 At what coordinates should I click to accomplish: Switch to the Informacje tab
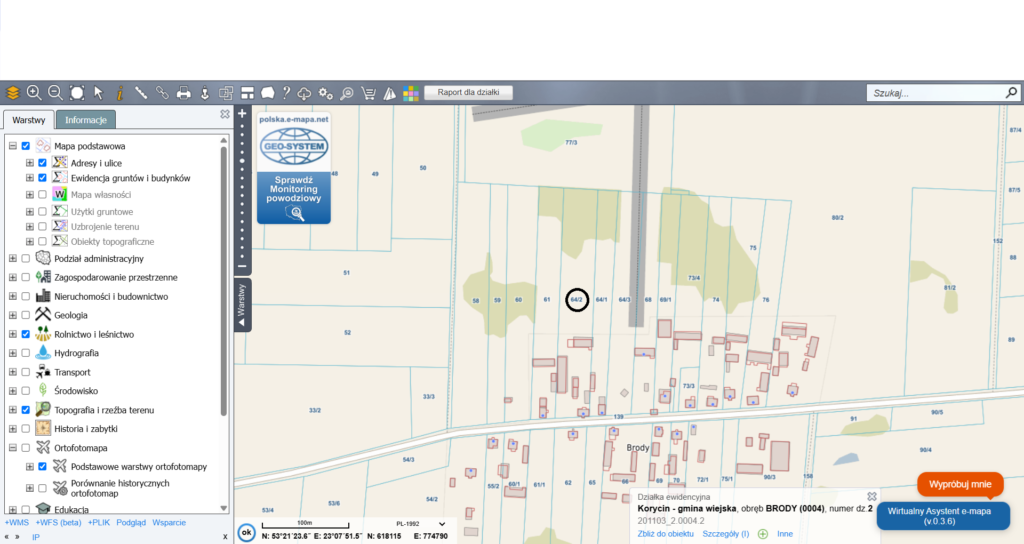[86, 120]
